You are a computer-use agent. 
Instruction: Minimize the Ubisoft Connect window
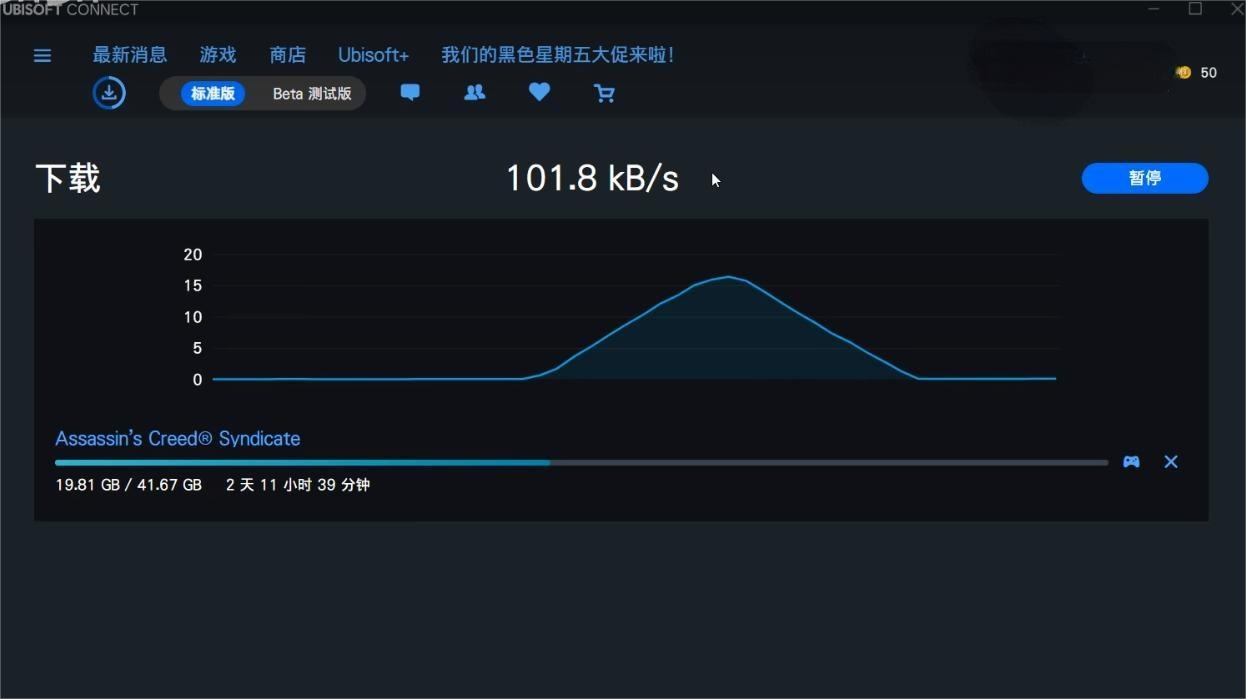pos(1154,9)
